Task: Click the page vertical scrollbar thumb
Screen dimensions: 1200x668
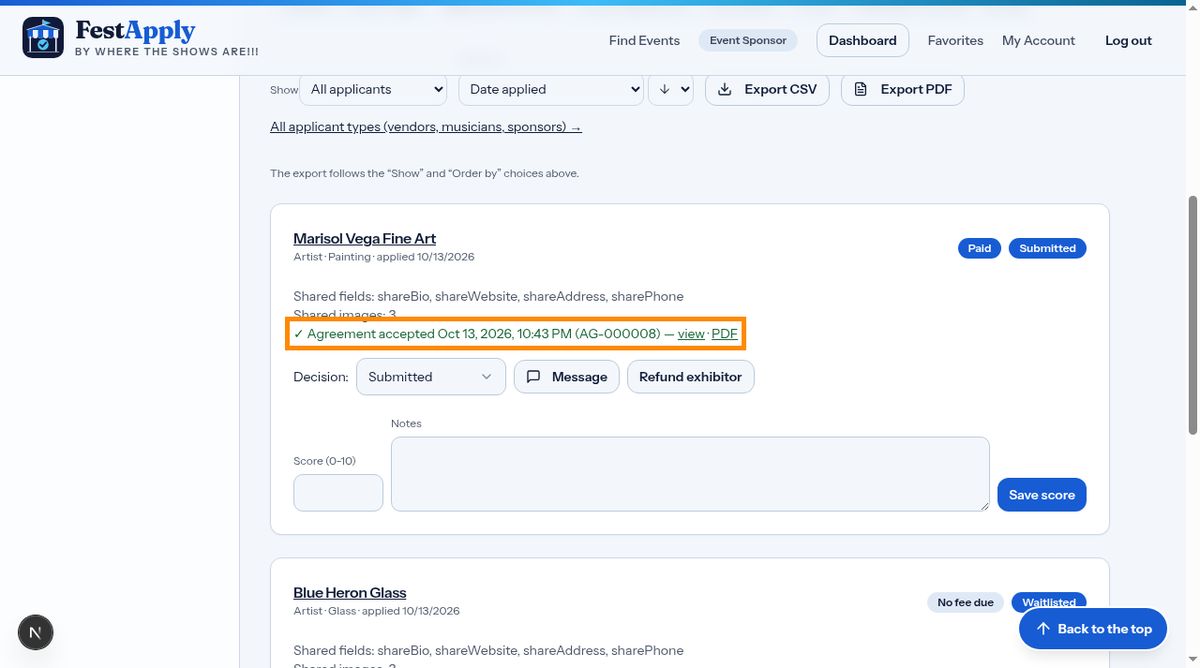Action: (x=1192, y=315)
